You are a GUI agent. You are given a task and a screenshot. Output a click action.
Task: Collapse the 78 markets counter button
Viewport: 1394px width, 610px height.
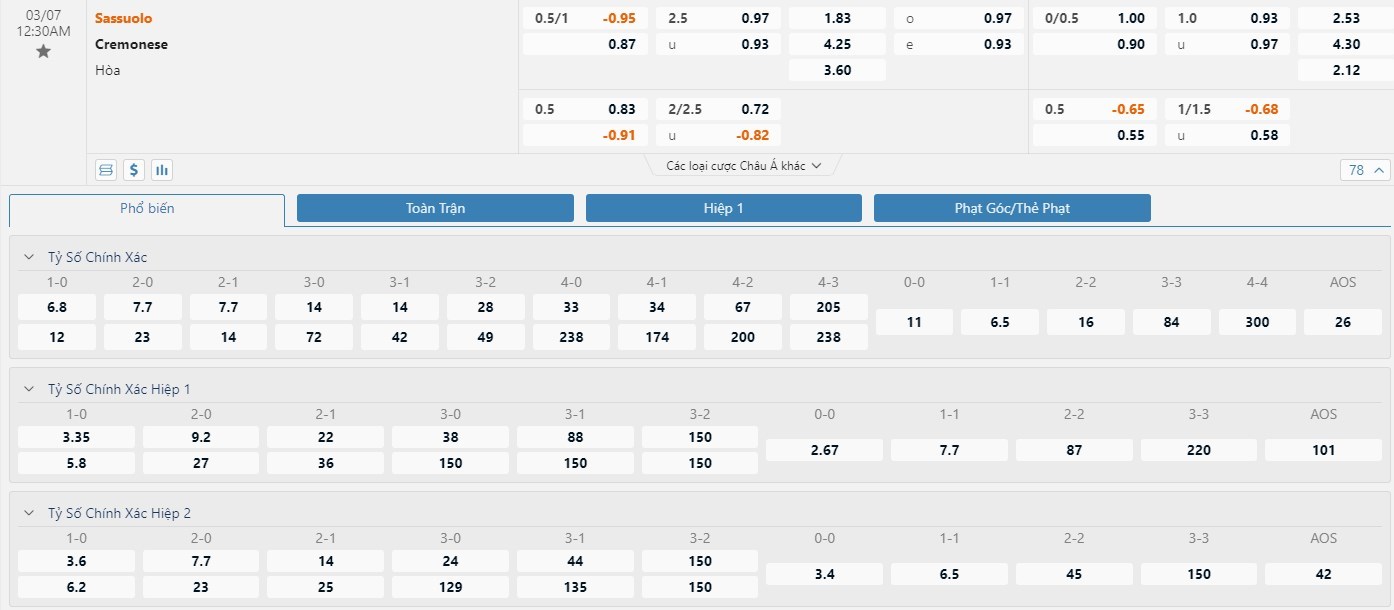(1364, 170)
